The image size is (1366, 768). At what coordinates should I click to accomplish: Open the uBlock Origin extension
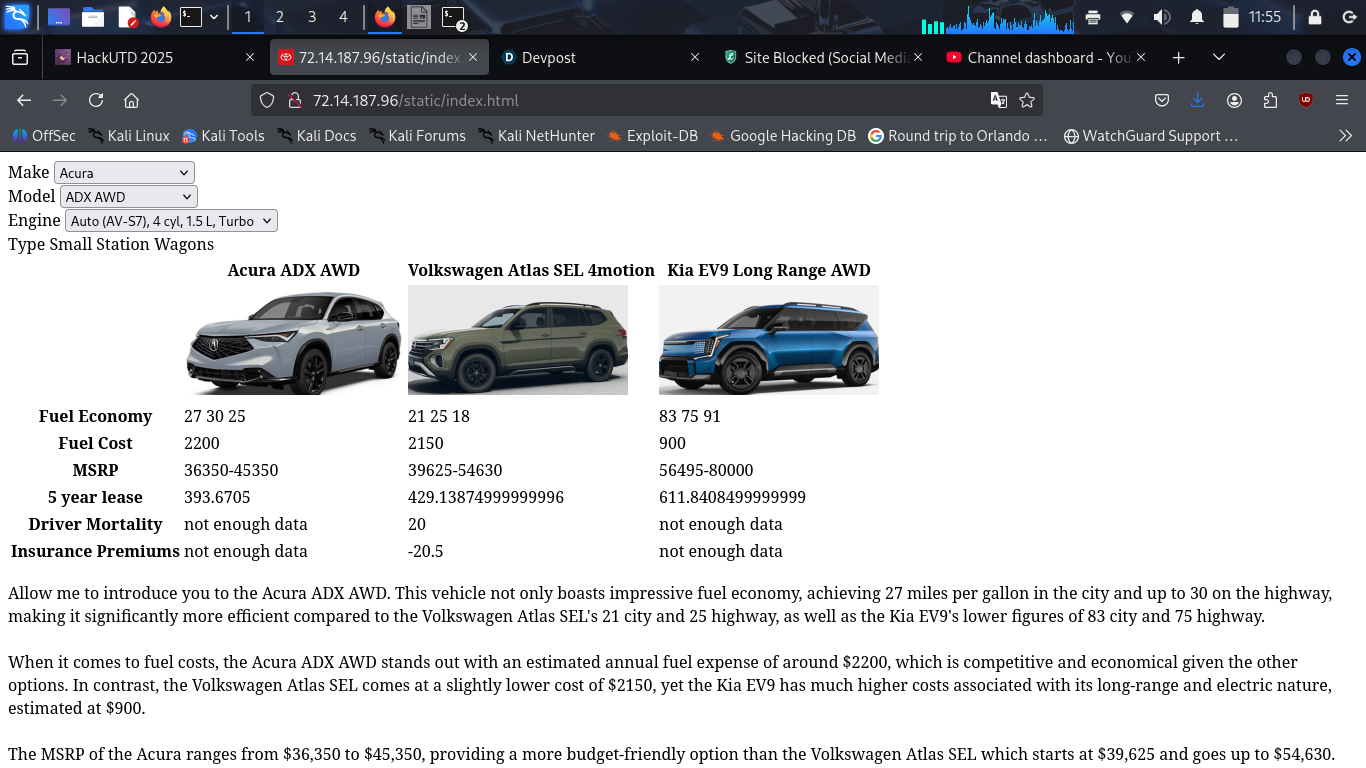1306,100
